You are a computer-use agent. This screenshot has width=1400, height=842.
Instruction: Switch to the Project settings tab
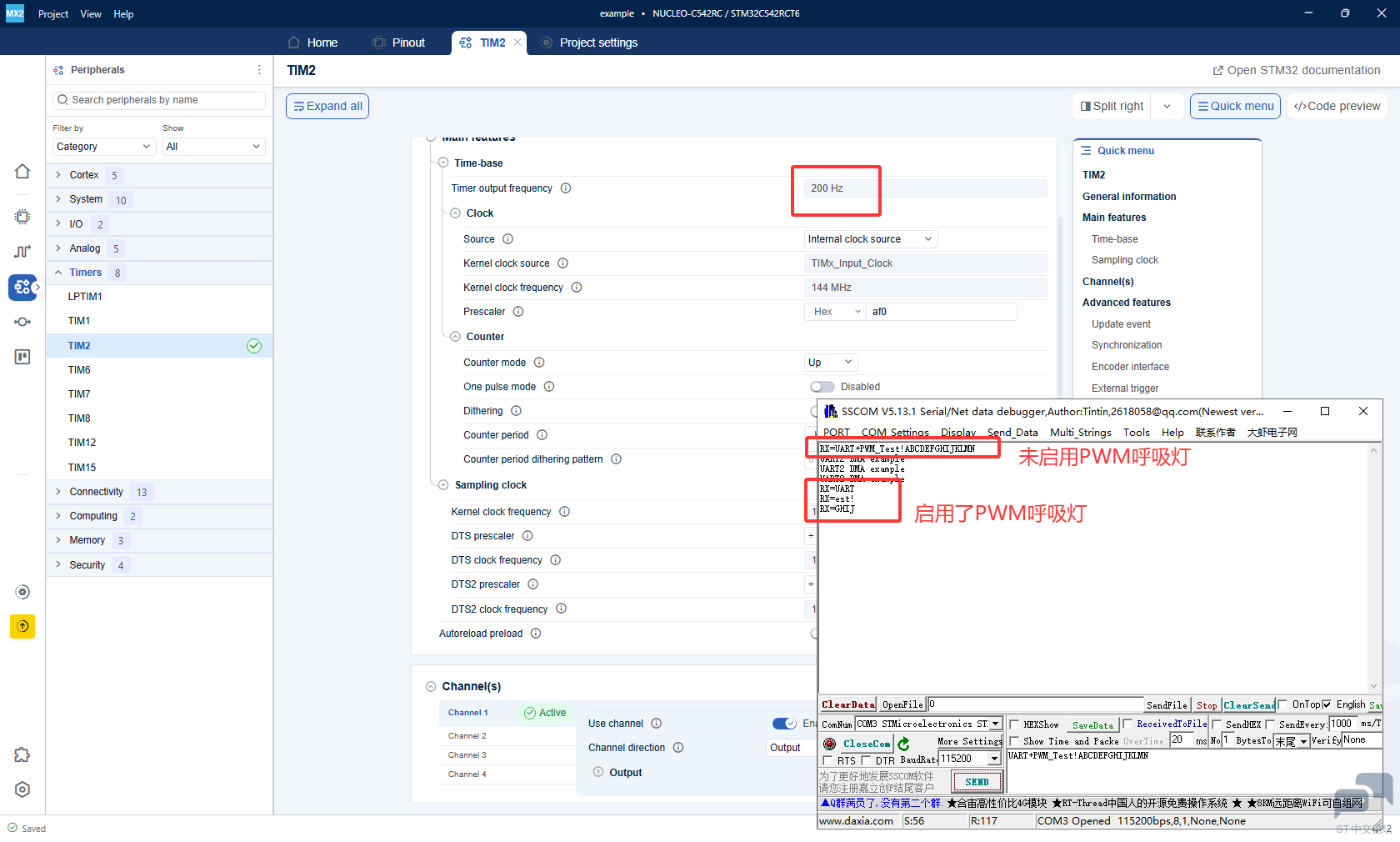coord(589,43)
